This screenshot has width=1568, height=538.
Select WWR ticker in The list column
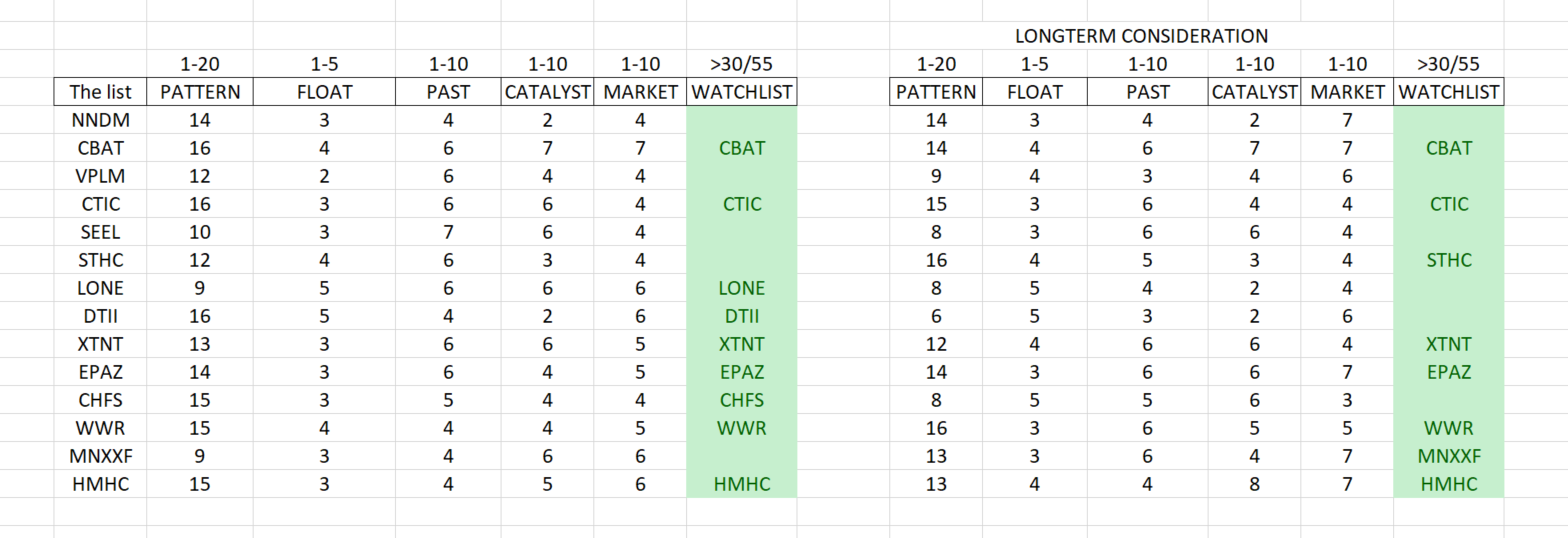click(100, 429)
